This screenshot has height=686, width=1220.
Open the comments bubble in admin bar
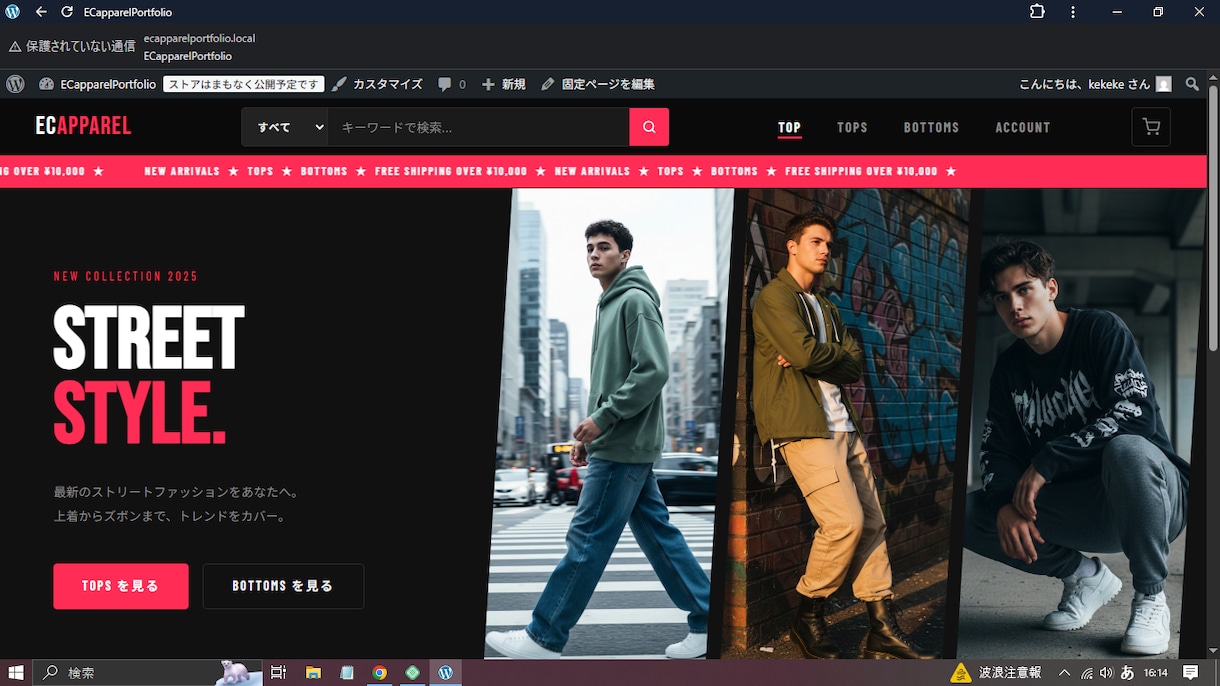click(452, 84)
